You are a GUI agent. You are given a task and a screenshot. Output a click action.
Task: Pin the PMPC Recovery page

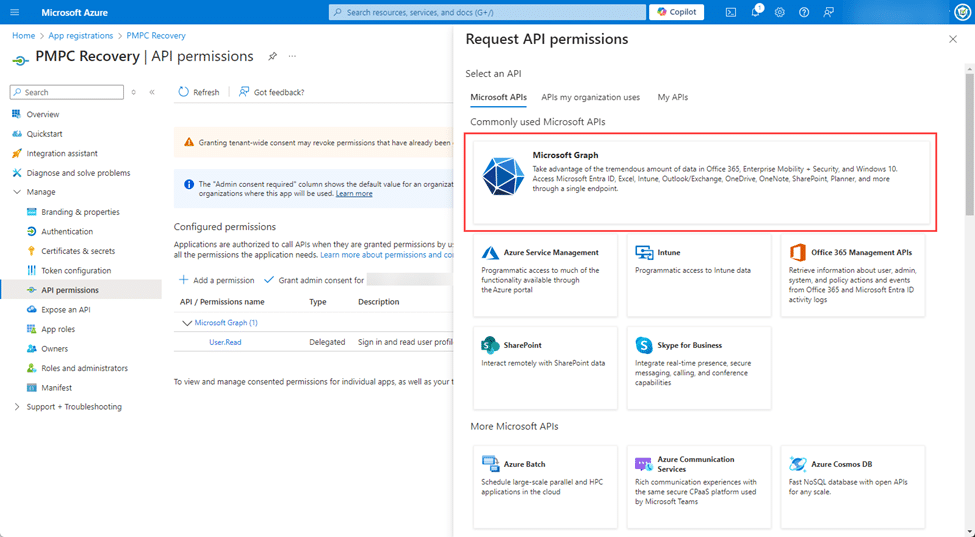[272, 57]
